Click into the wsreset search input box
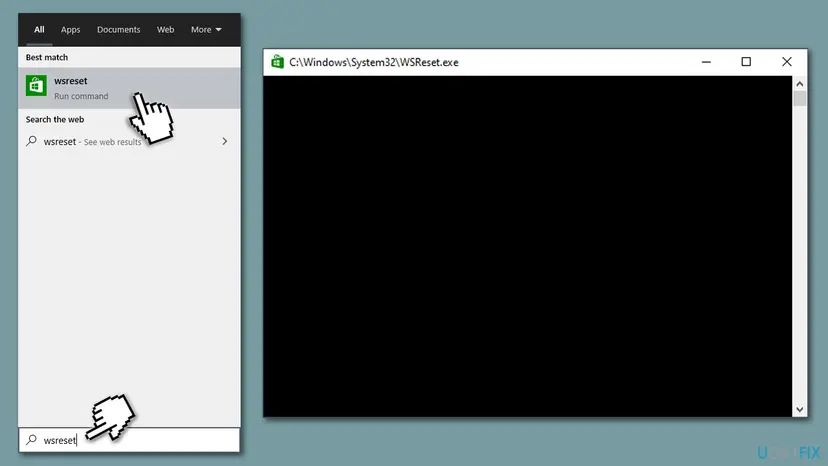 (x=129, y=440)
